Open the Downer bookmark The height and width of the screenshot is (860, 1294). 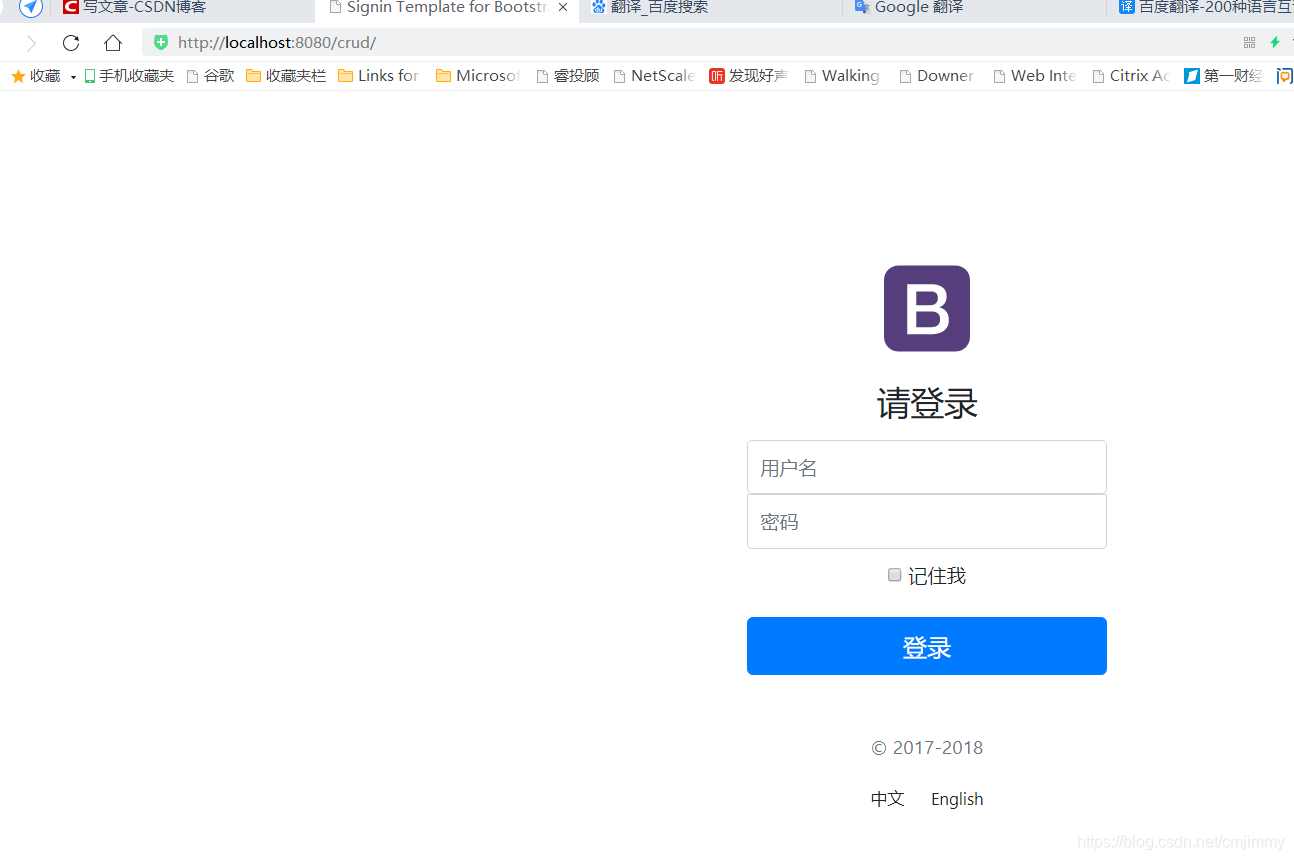click(937, 76)
